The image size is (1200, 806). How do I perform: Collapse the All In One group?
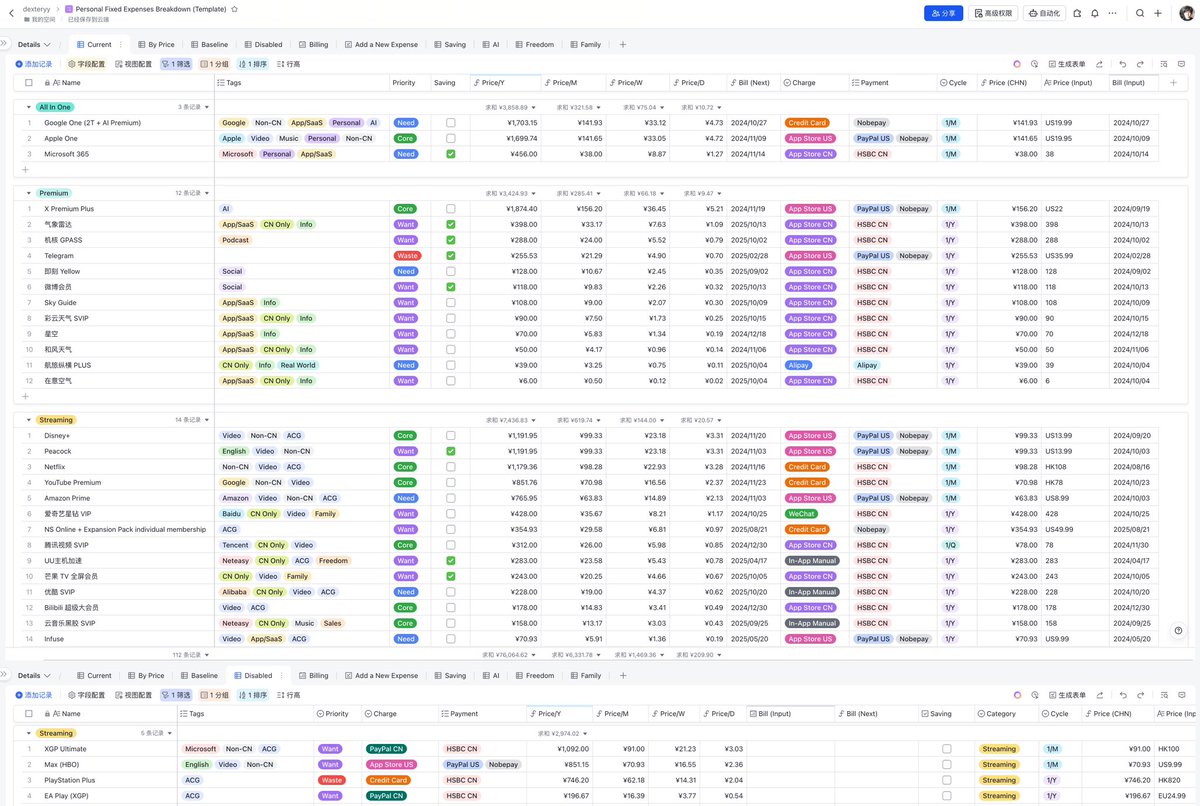pos(29,107)
